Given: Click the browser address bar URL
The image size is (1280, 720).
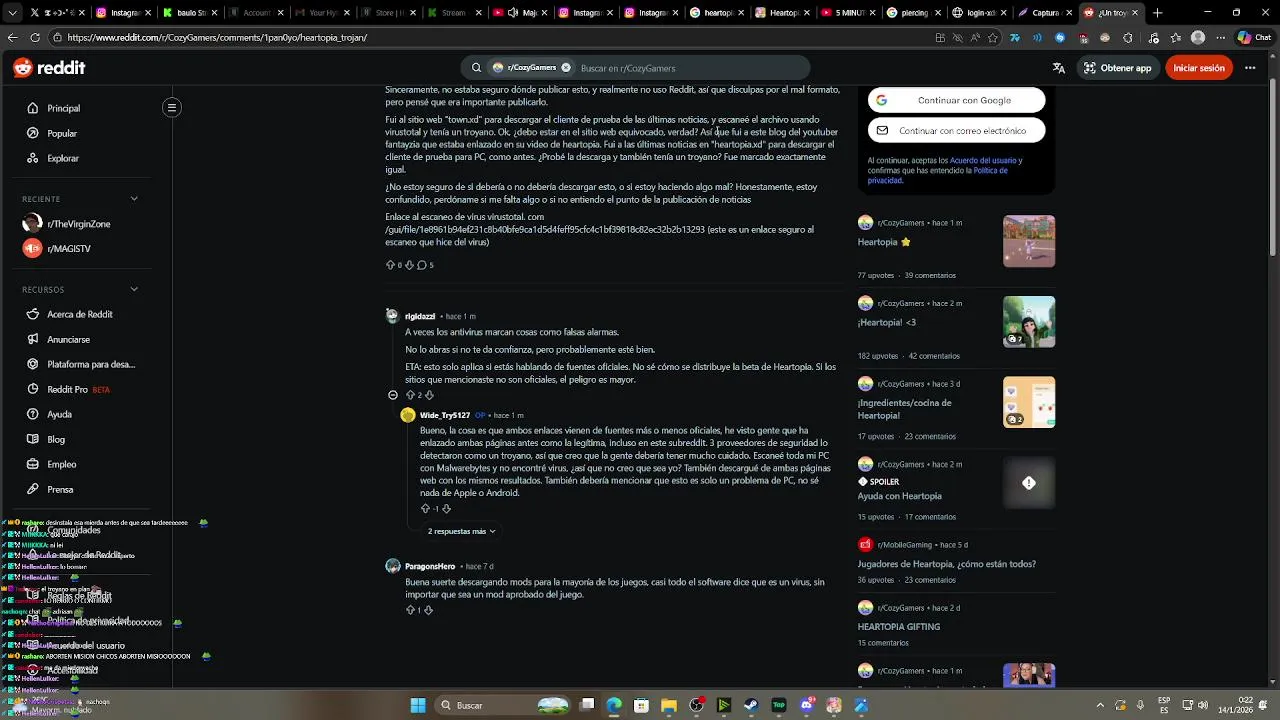Looking at the screenshot, I should point(217,37).
